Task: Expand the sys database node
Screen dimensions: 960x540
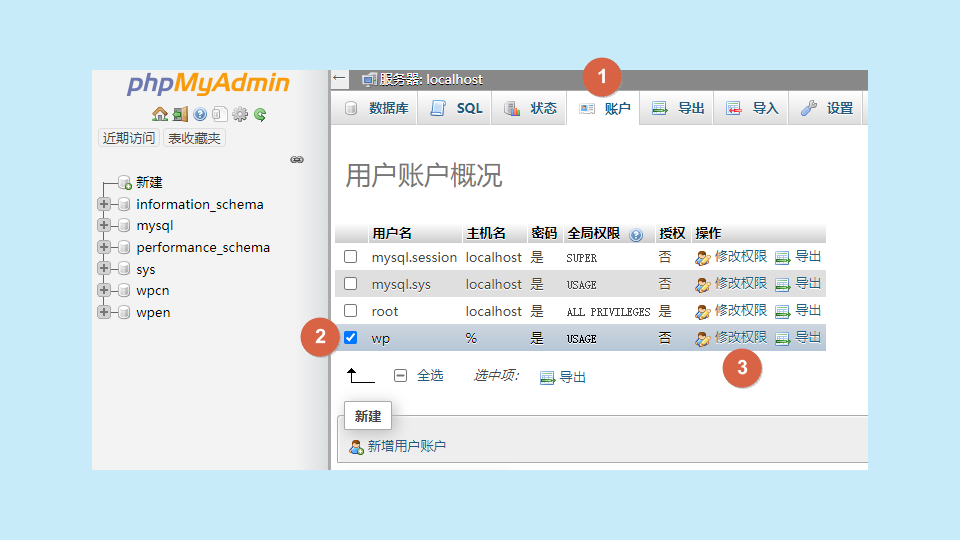Action: (104, 268)
